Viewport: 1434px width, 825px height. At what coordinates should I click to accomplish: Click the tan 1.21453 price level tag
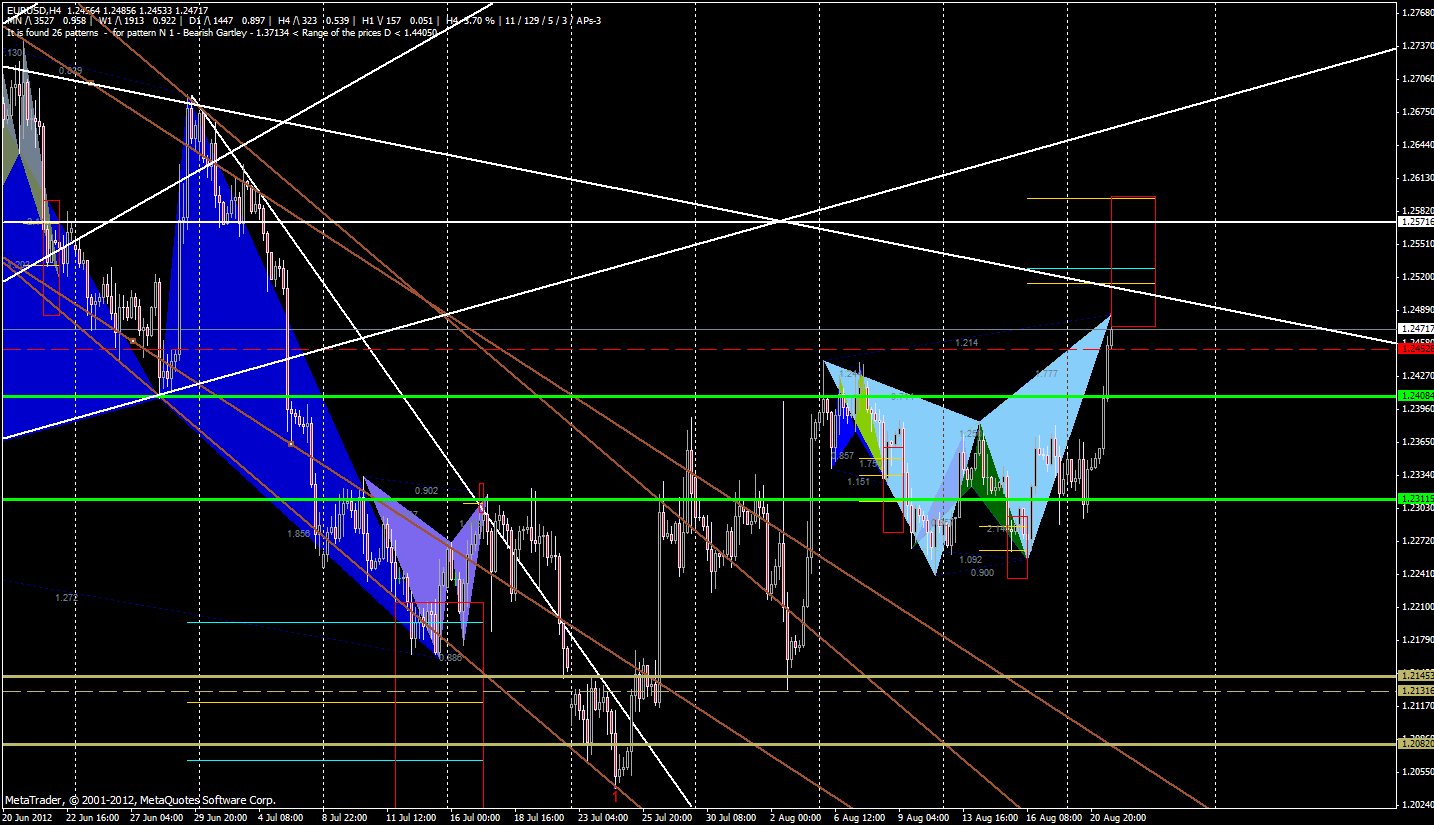pyautogui.click(x=1416, y=676)
